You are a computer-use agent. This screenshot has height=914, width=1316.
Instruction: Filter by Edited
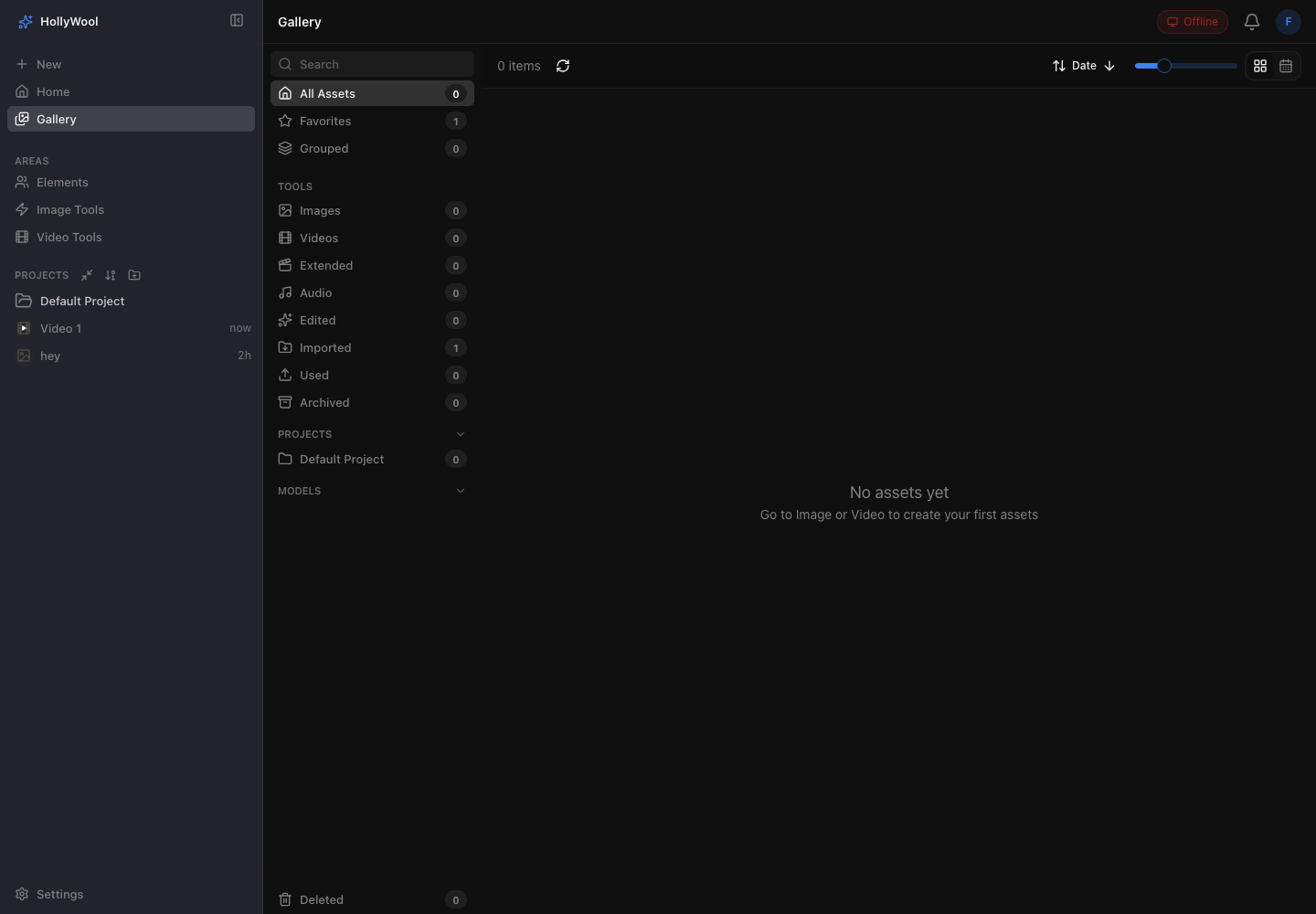(372, 320)
